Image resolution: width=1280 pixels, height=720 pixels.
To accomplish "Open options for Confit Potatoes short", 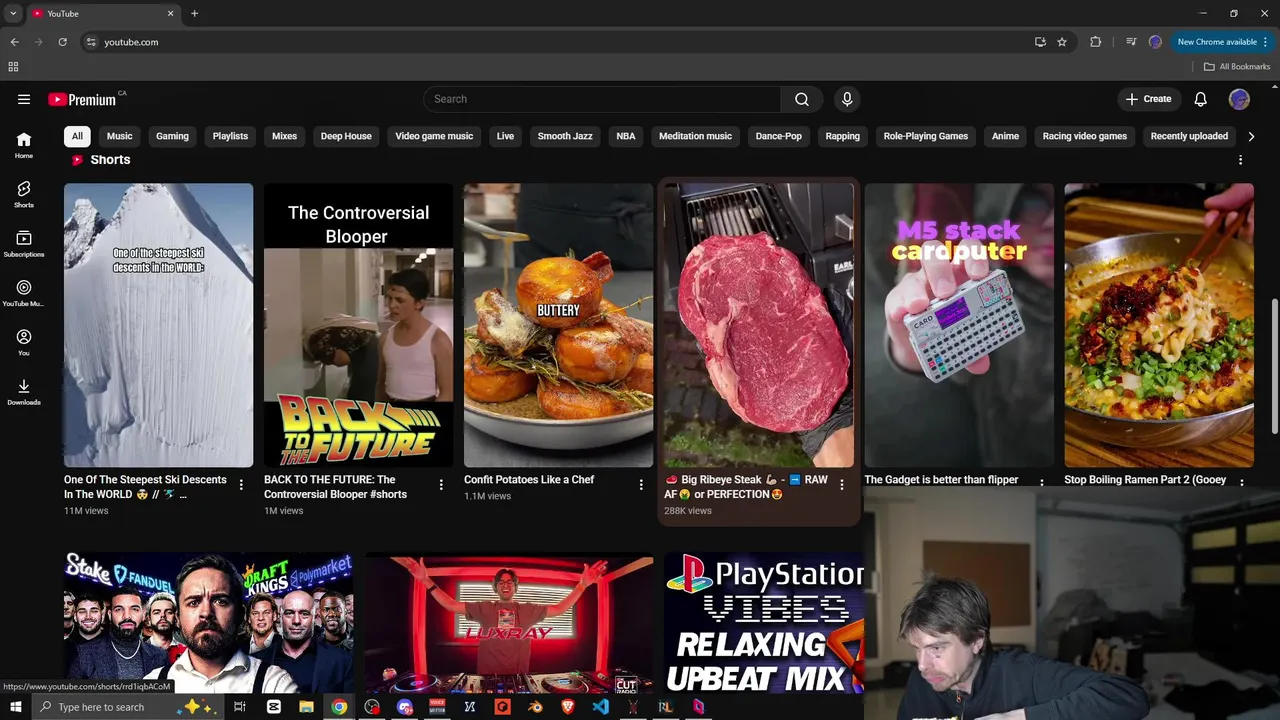I will point(641,485).
